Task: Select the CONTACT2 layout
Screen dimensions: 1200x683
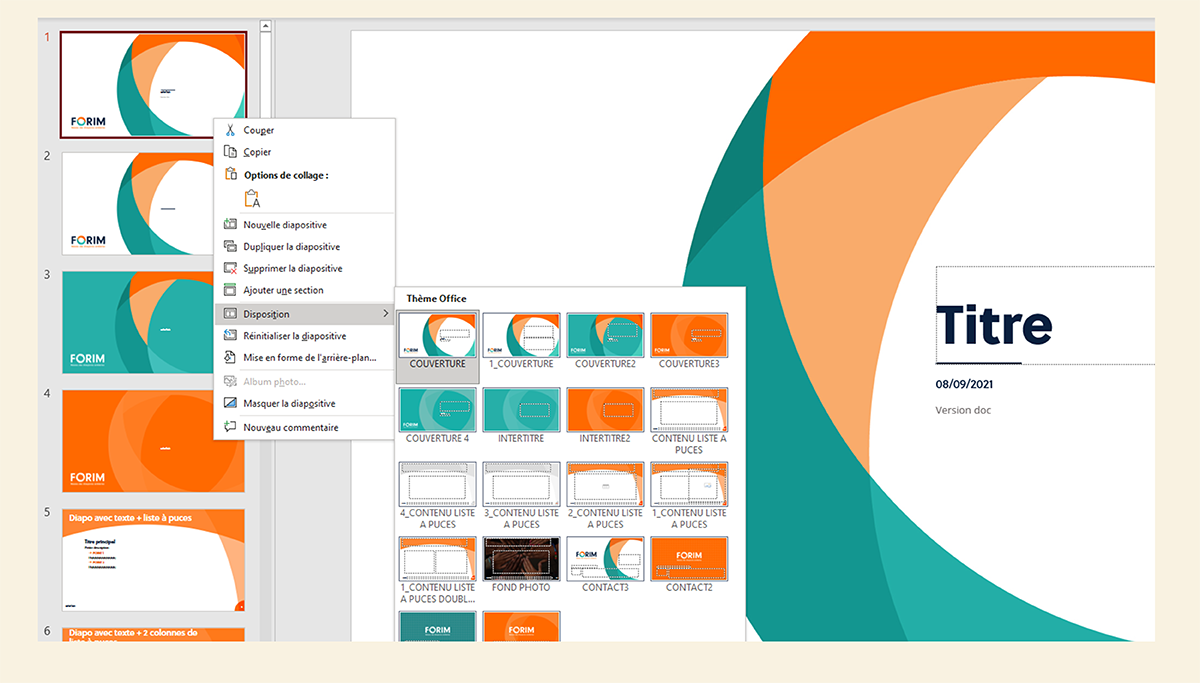Action: click(689, 559)
